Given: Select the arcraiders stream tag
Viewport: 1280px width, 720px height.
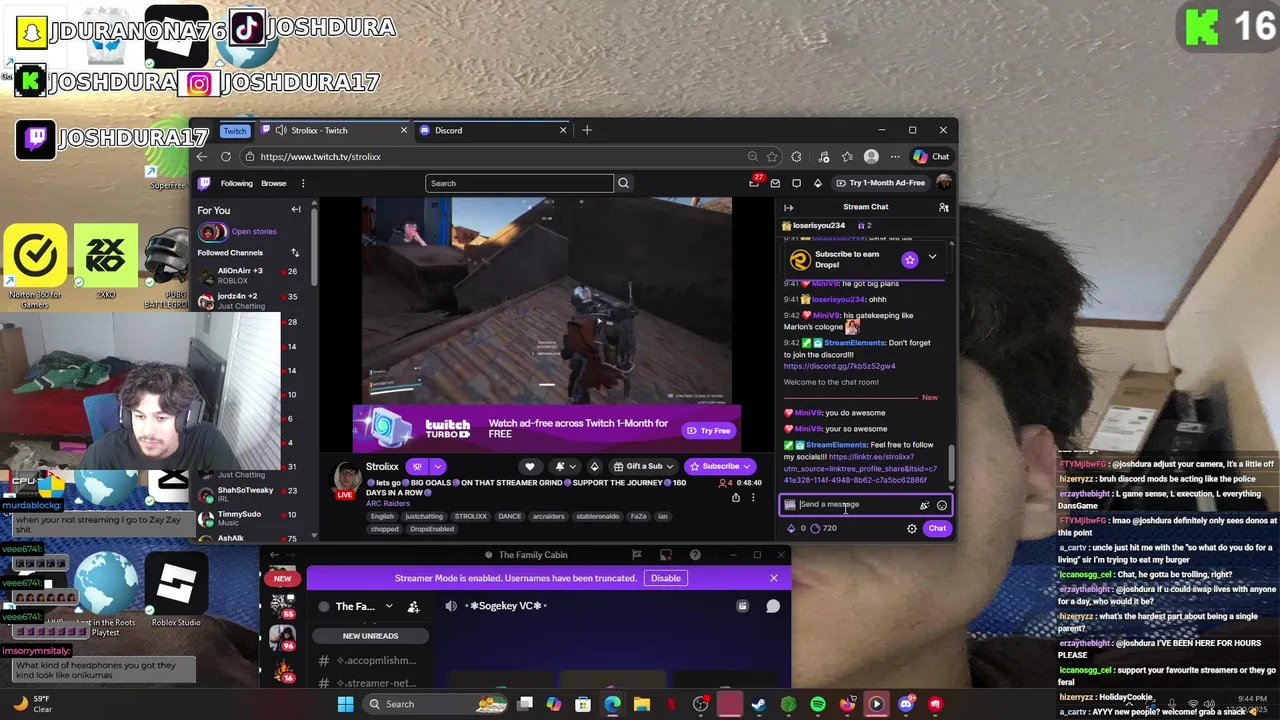Looking at the screenshot, I should (548, 517).
